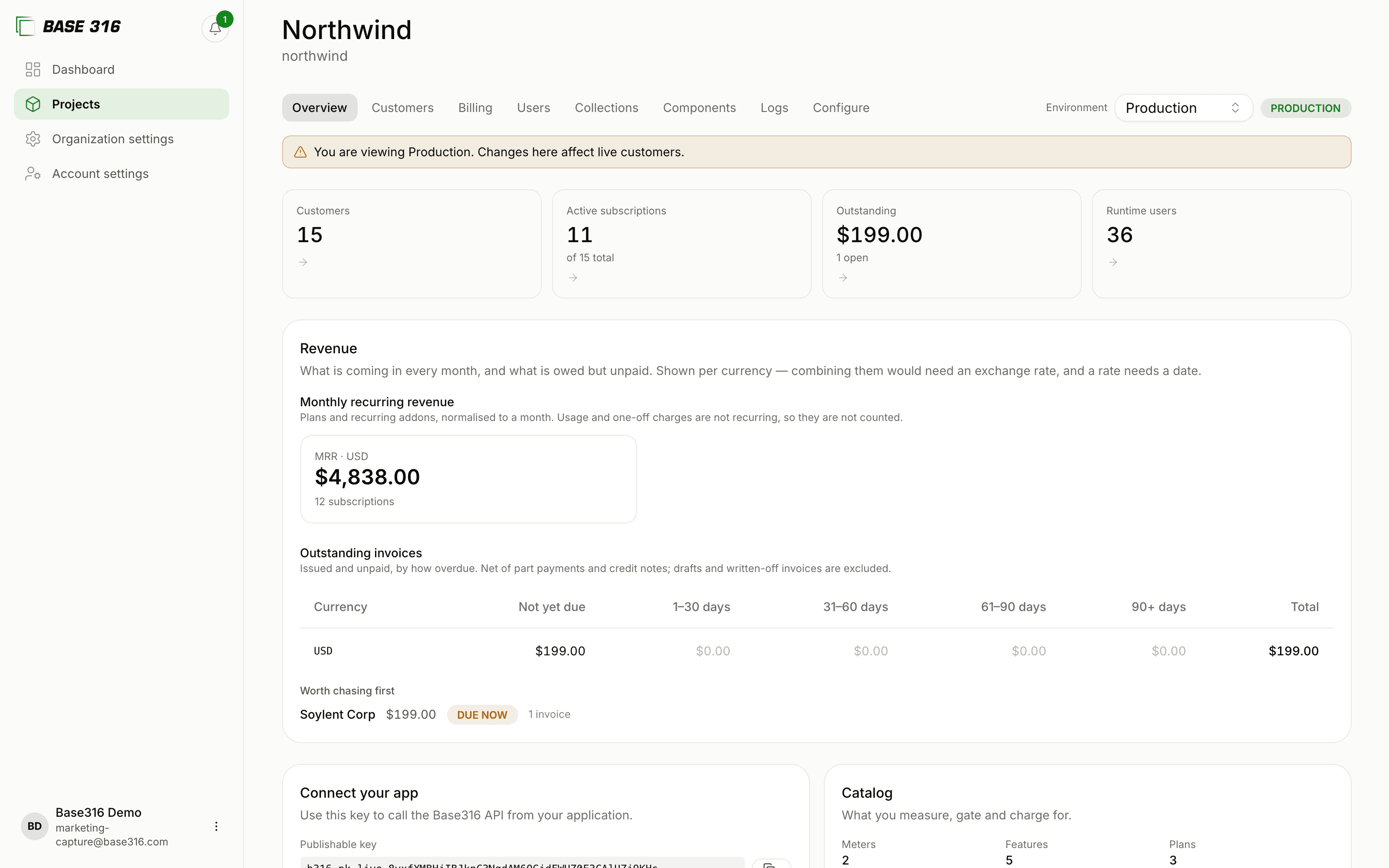Select the Overview tab
This screenshot has height=868, width=1389.
319,108
